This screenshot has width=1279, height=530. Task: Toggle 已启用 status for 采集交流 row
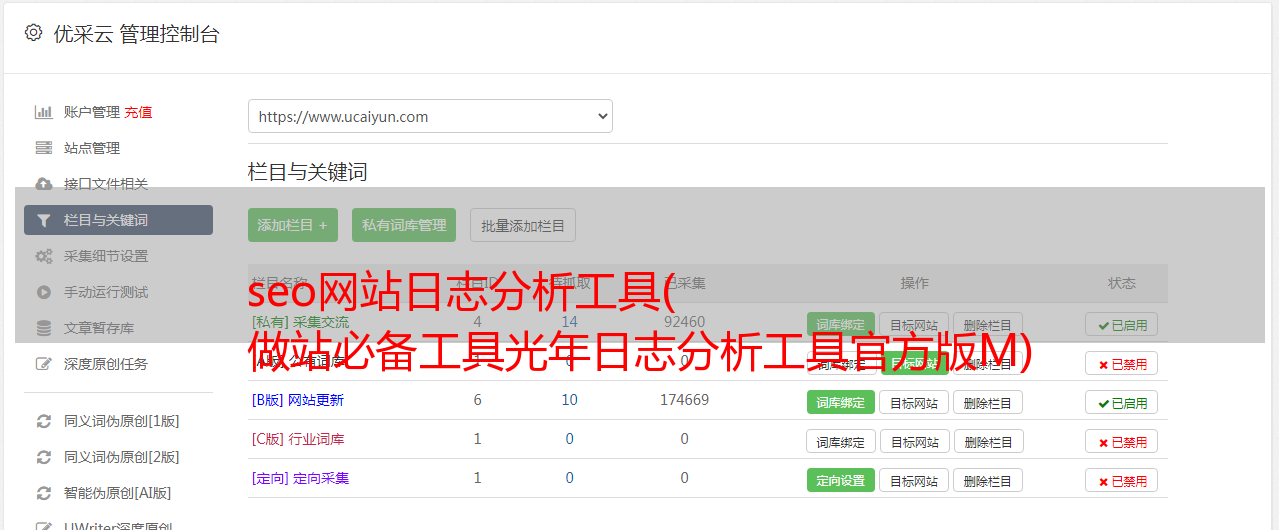click(x=1121, y=324)
